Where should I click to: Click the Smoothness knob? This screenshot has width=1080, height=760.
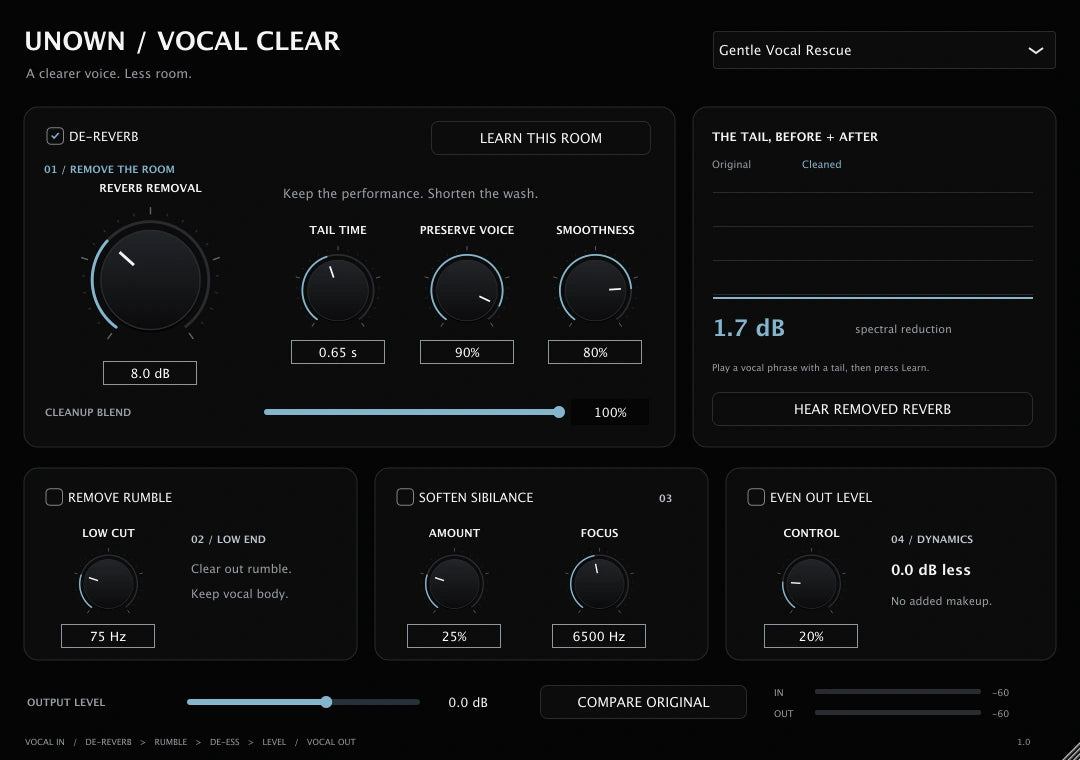(595, 289)
